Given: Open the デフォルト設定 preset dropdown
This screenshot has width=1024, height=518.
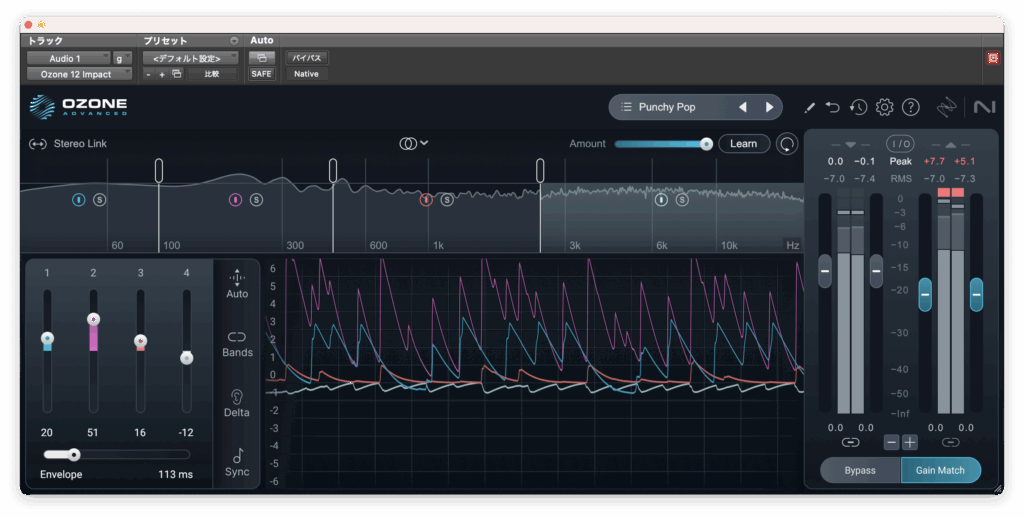Looking at the screenshot, I should (190, 59).
